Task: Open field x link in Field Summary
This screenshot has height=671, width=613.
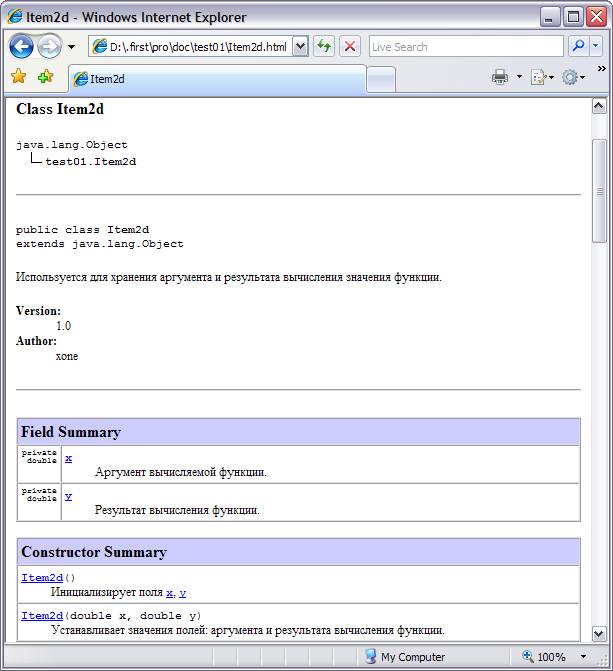Action: click(x=68, y=458)
